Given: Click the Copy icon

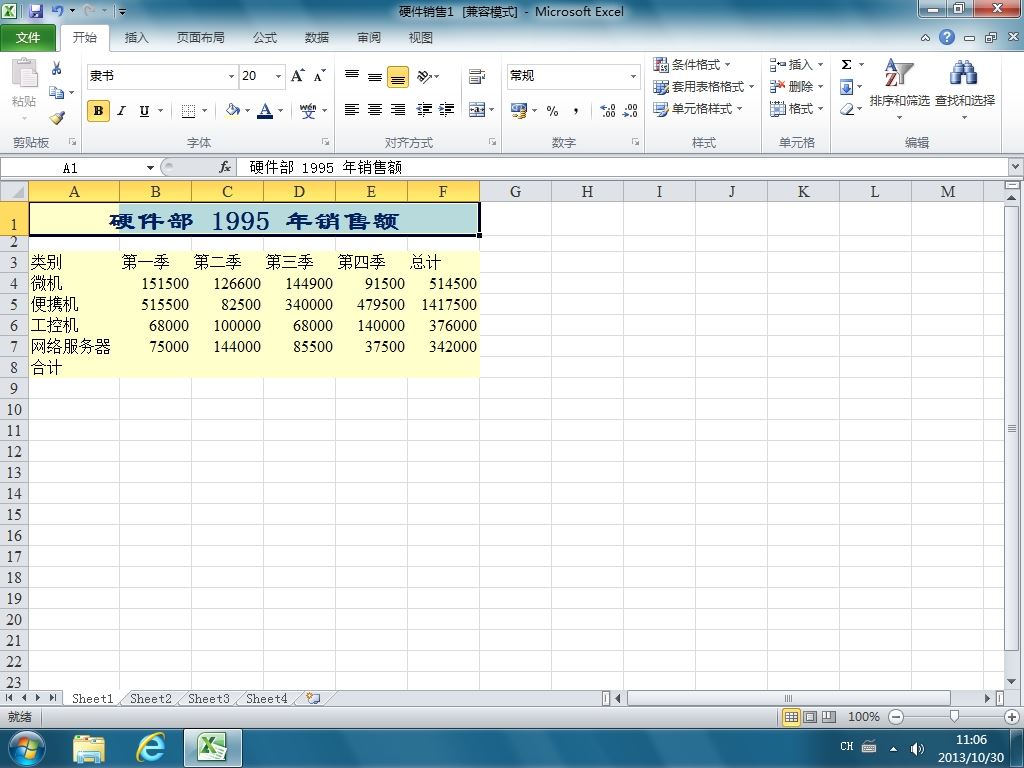Looking at the screenshot, I should [57, 93].
